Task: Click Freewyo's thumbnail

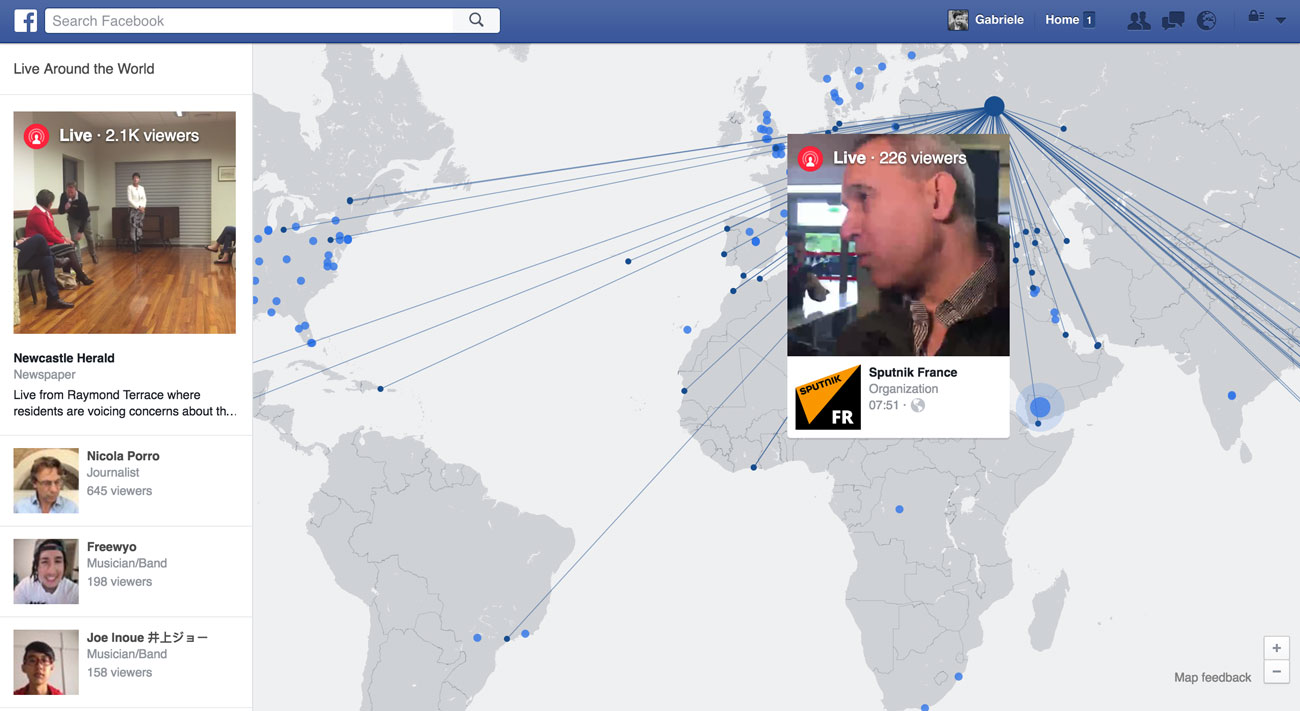Action: click(x=46, y=572)
